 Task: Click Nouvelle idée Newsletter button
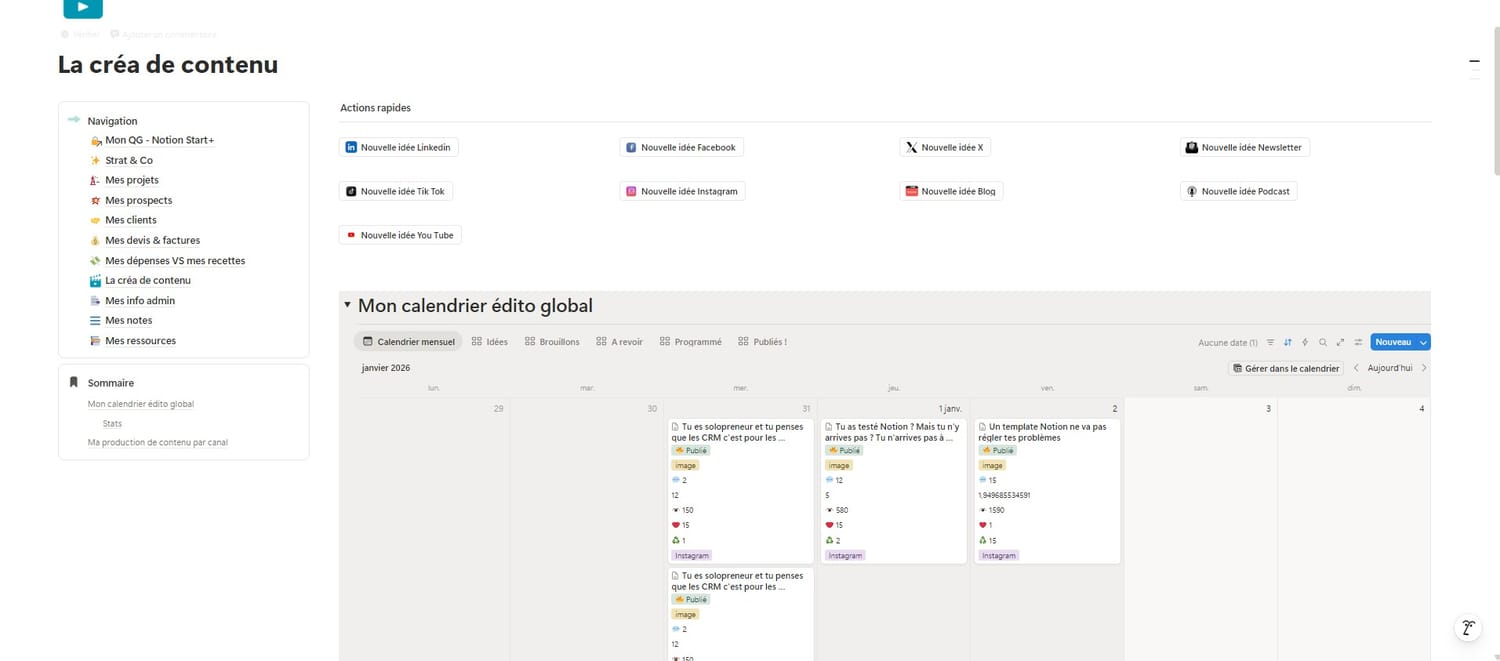coord(1244,147)
